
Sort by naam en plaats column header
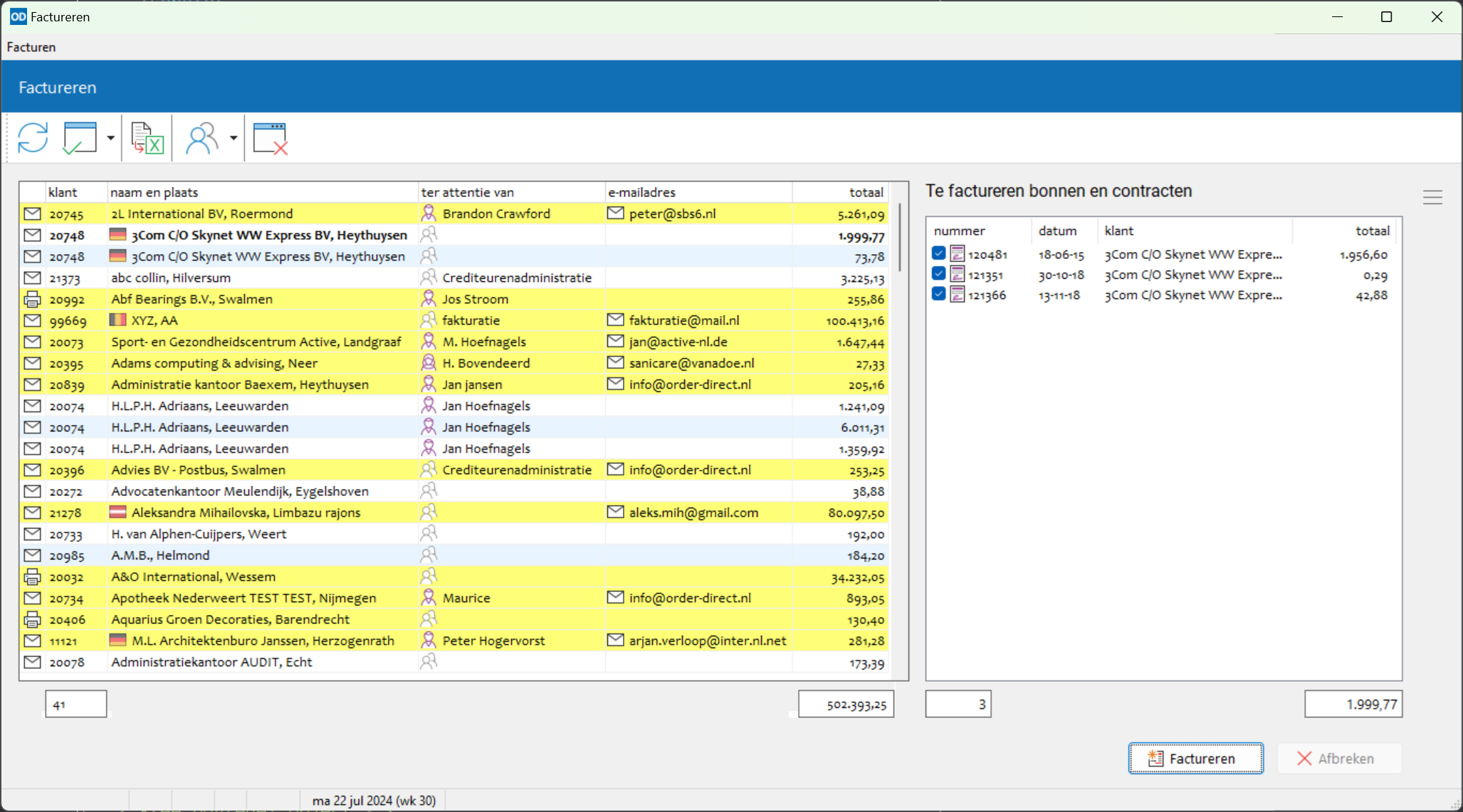click(263, 192)
